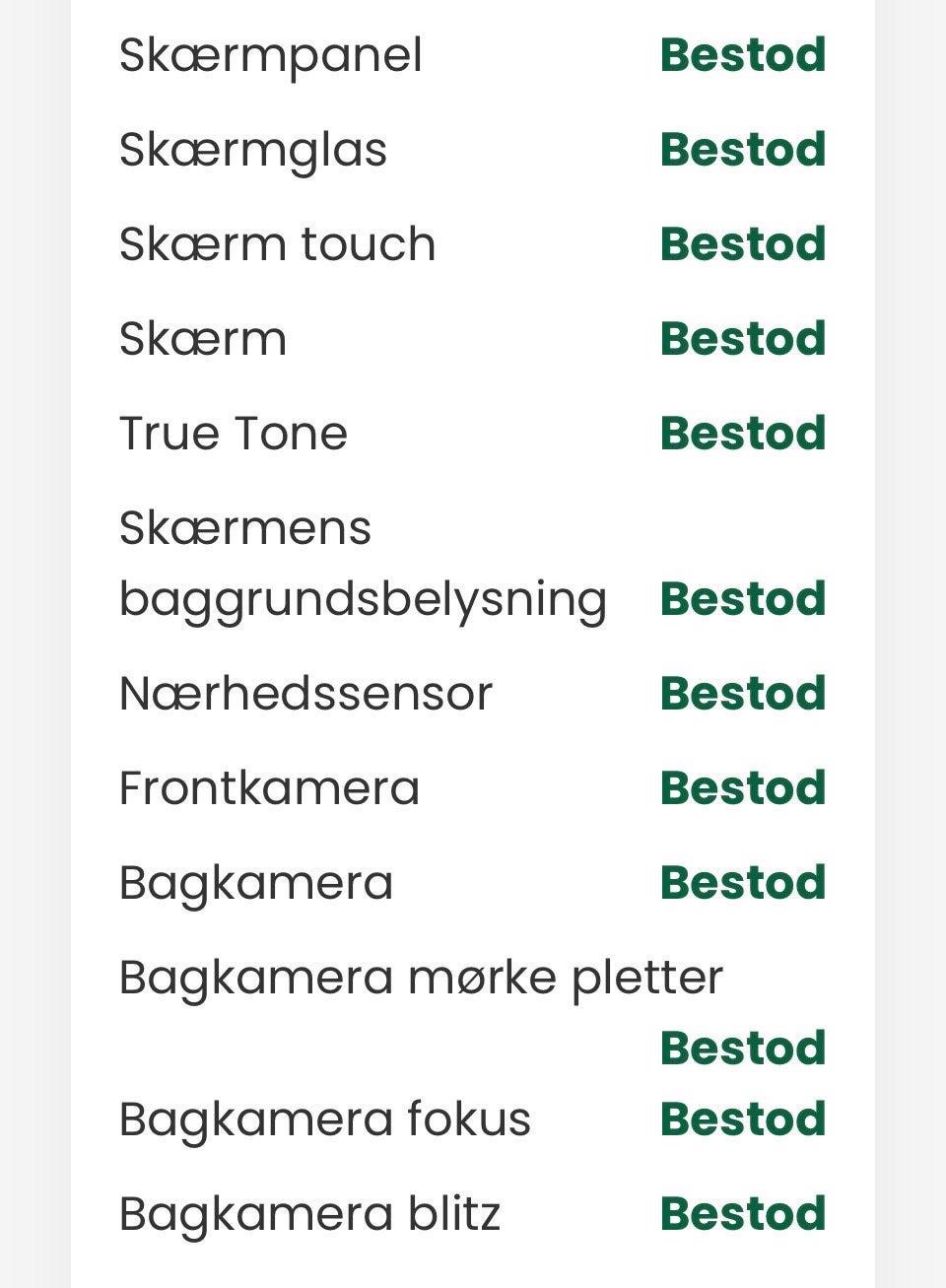The height and width of the screenshot is (1288, 946).
Task: Click the Bestod result for baggrundsbelysning
Action: [x=743, y=599]
